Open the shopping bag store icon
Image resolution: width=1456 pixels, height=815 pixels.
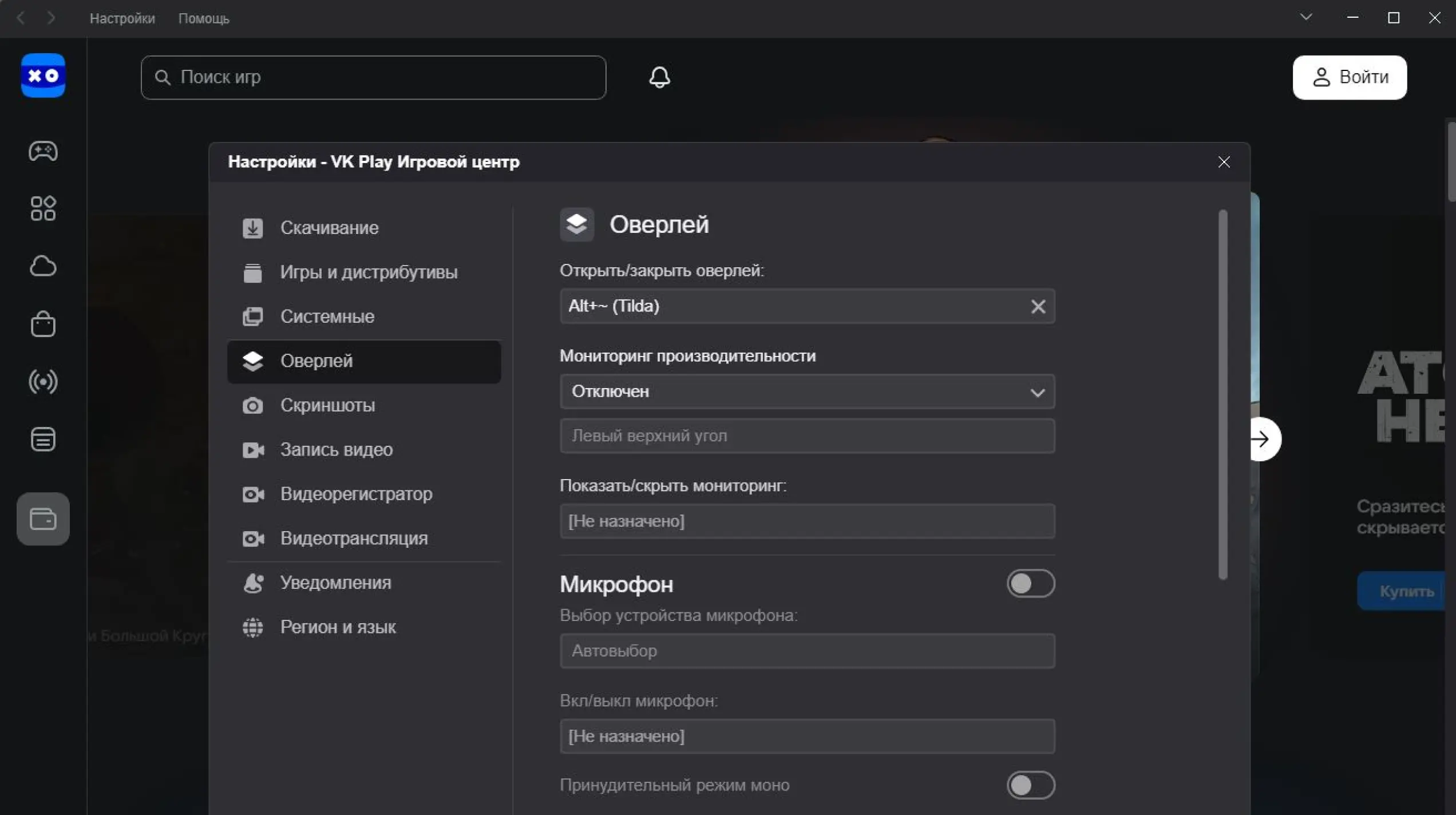pos(43,324)
